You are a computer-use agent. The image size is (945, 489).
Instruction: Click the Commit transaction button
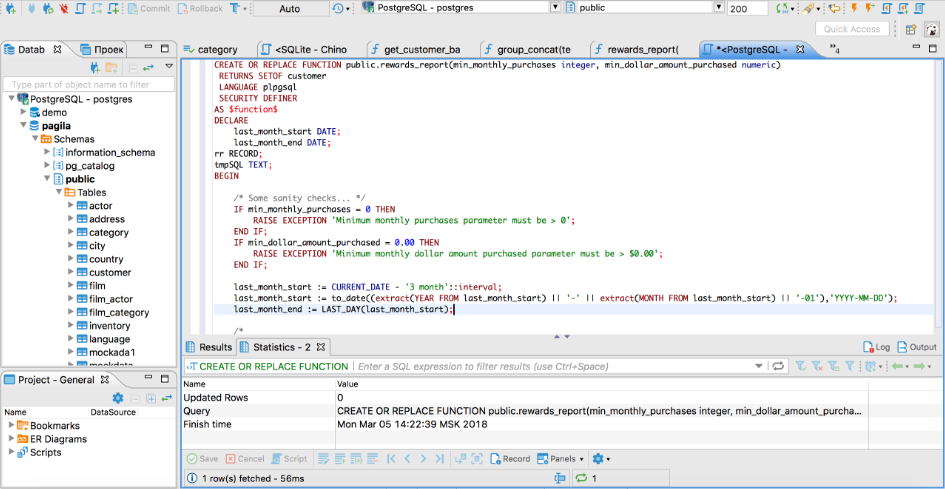coord(148,9)
